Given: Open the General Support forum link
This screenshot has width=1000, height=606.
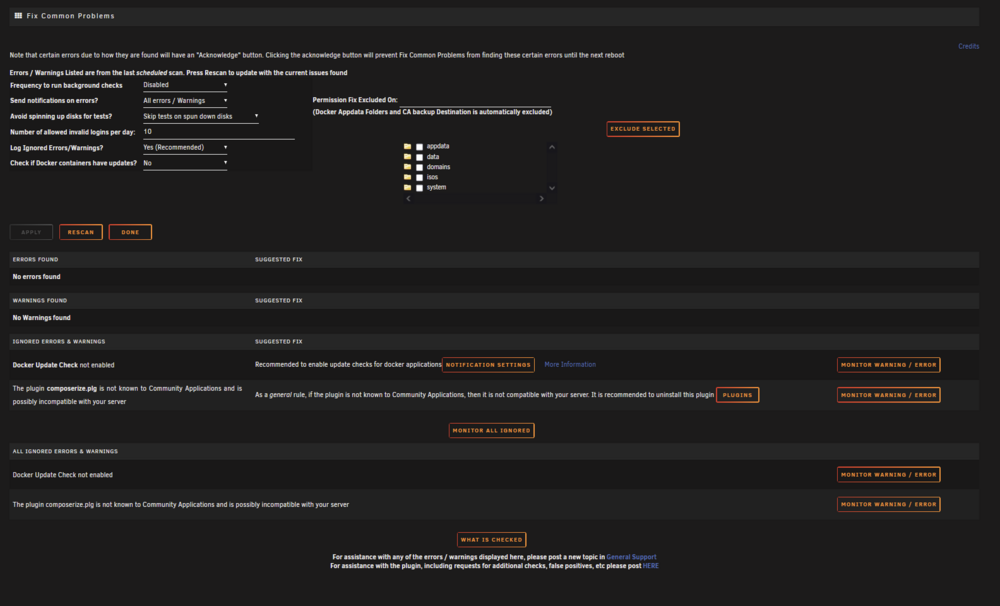Looking at the screenshot, I should 631,557.
